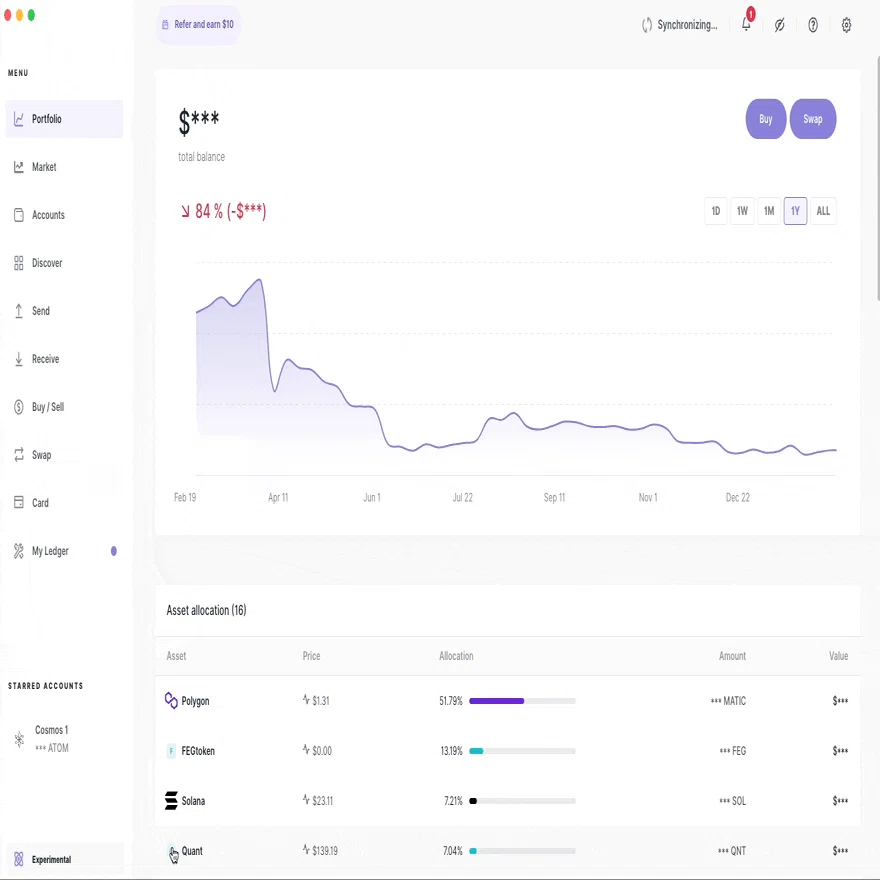
Task: Open the Quant asset row
Action: [x=507, y=851]
